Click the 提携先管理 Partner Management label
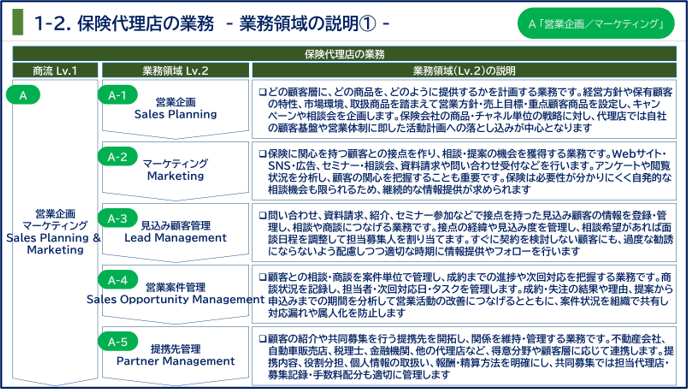 176,355
